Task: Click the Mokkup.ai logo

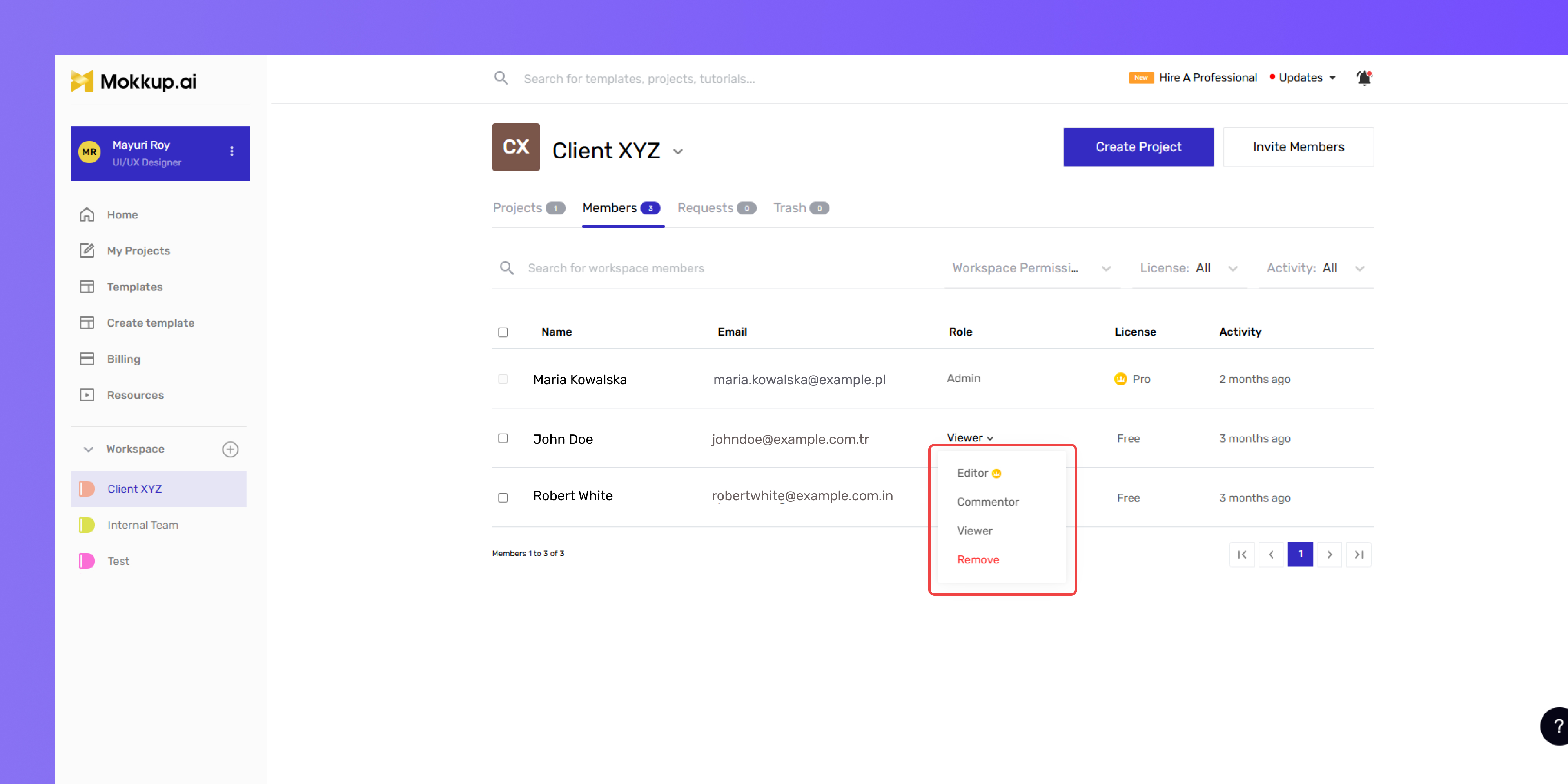Action: tap(133, 81)
